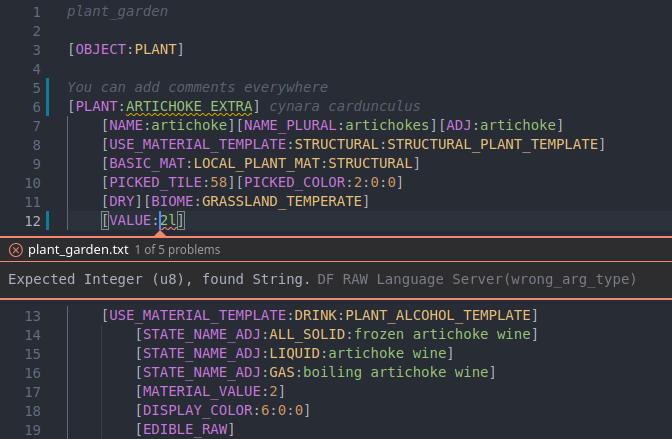The width and height of the screenshot is (672, 439).
Task: Click the MATERIAL_VALUE:2 tag
Action: tap(210, 392)
